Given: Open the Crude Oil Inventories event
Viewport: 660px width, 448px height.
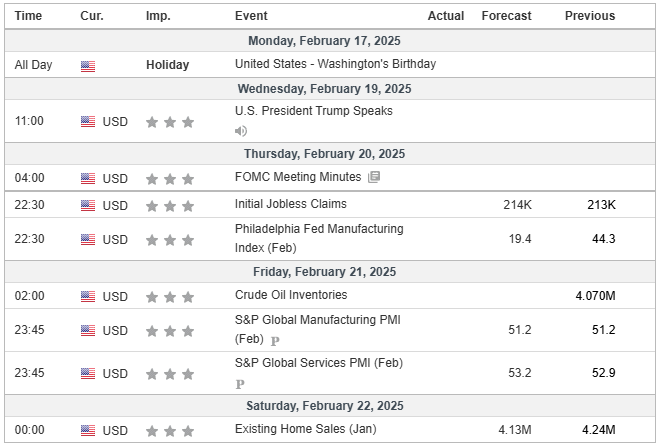Looking at the screenshot, I should coord(291,295).
